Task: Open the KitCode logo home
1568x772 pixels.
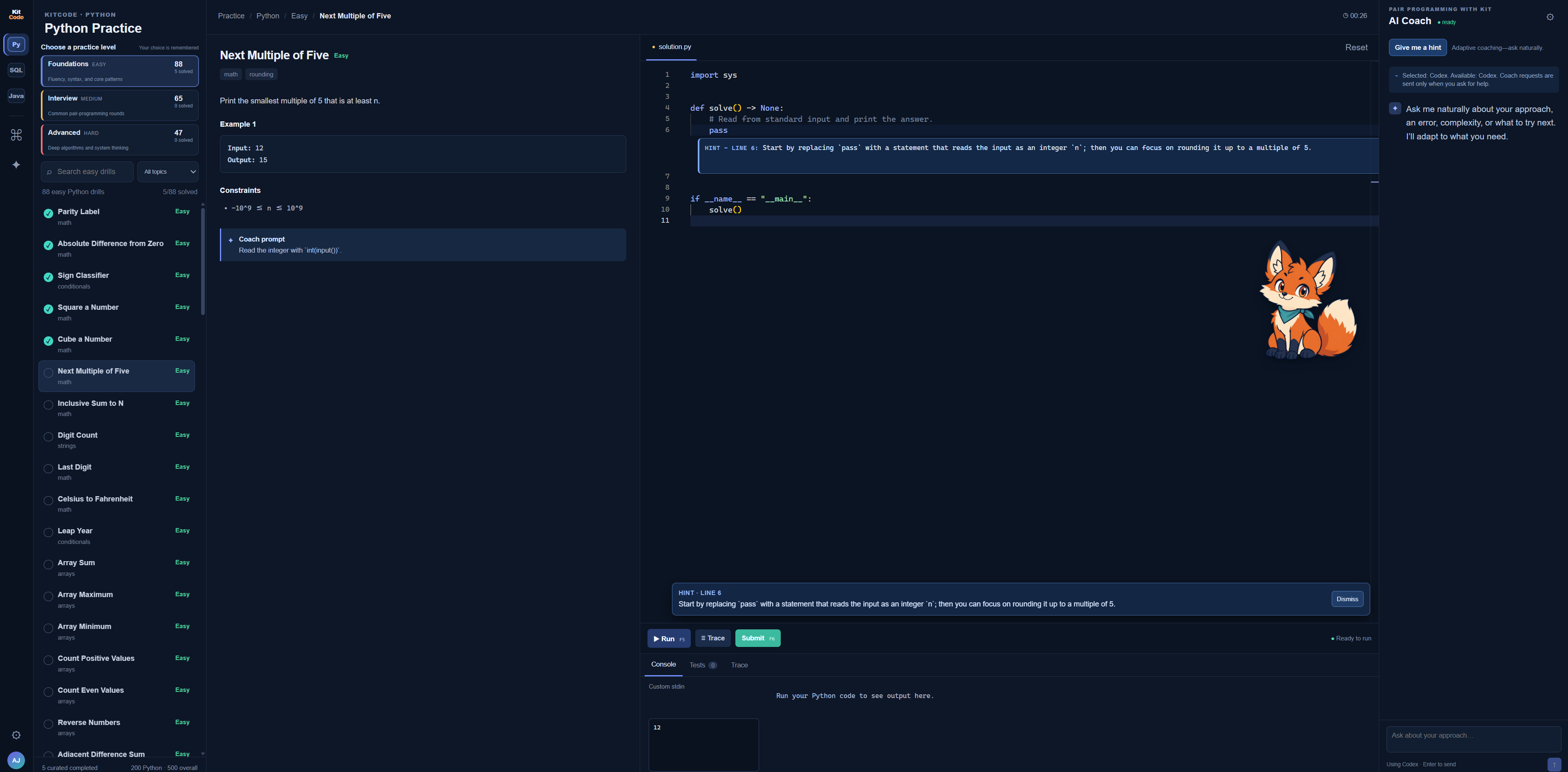Action: 16,15
